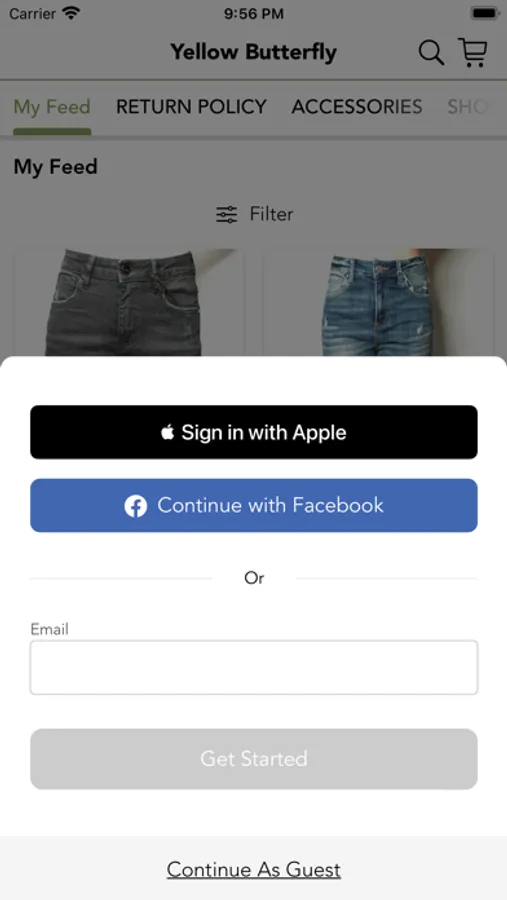Tap the Filter label text
The height and width of the screenshot is (900, 507).
pos(271,214)
